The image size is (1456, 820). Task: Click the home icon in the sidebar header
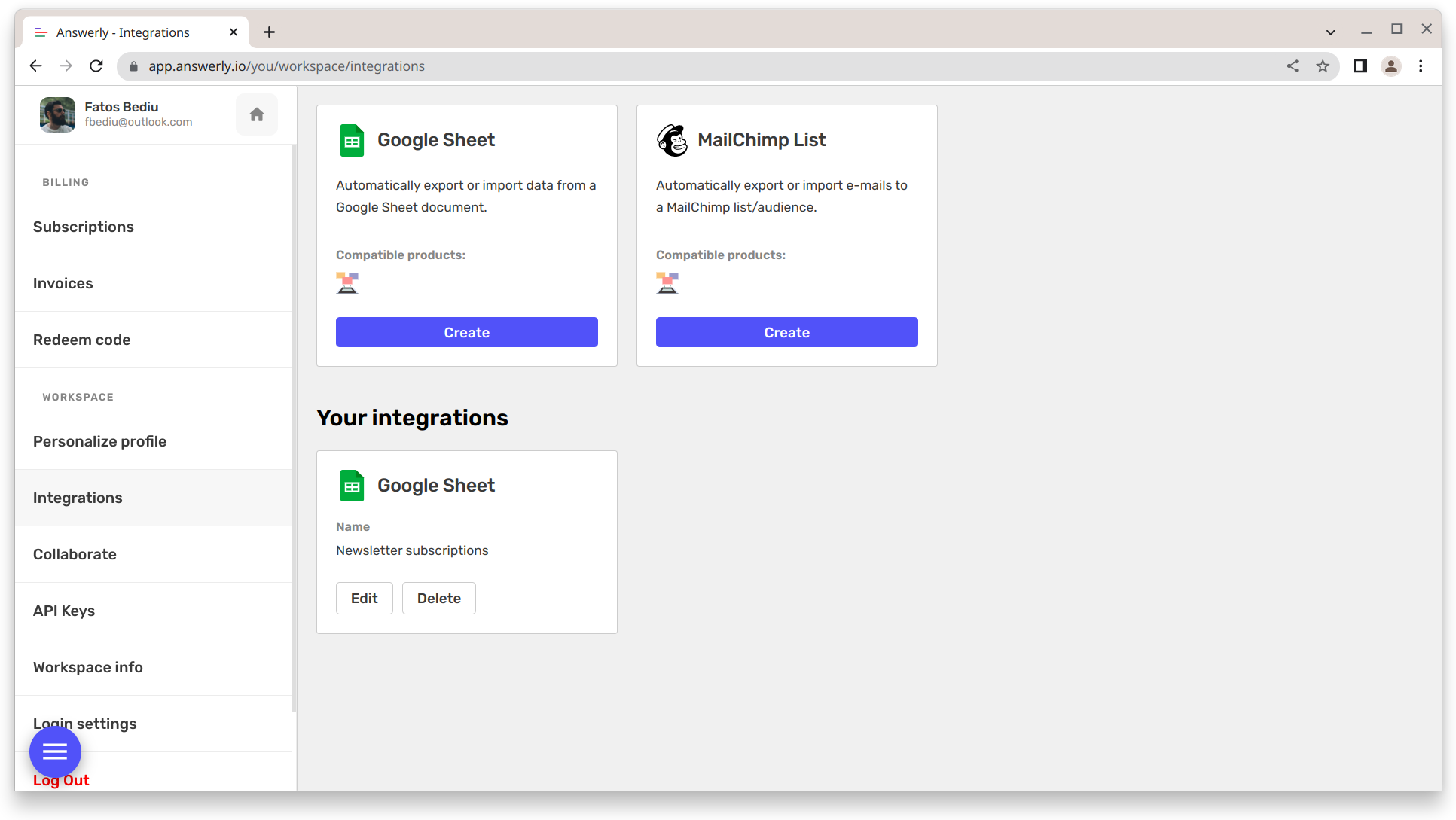pos(257,114)
